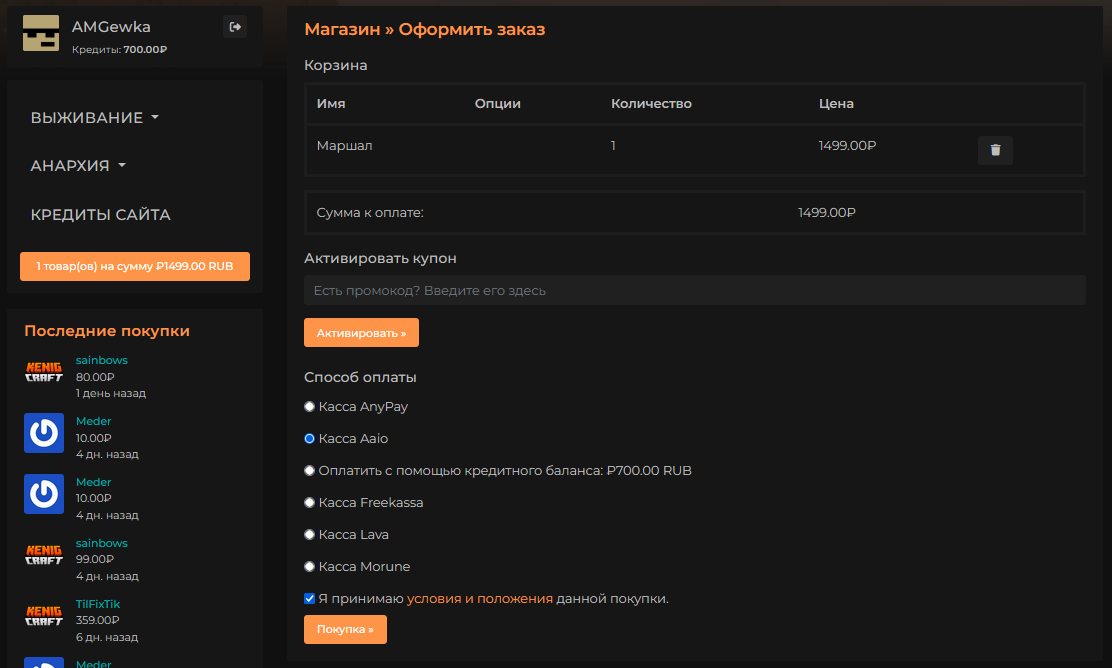
Task: Open sainbows profile from 80.00₽ purchase
Action: [101, 360]
